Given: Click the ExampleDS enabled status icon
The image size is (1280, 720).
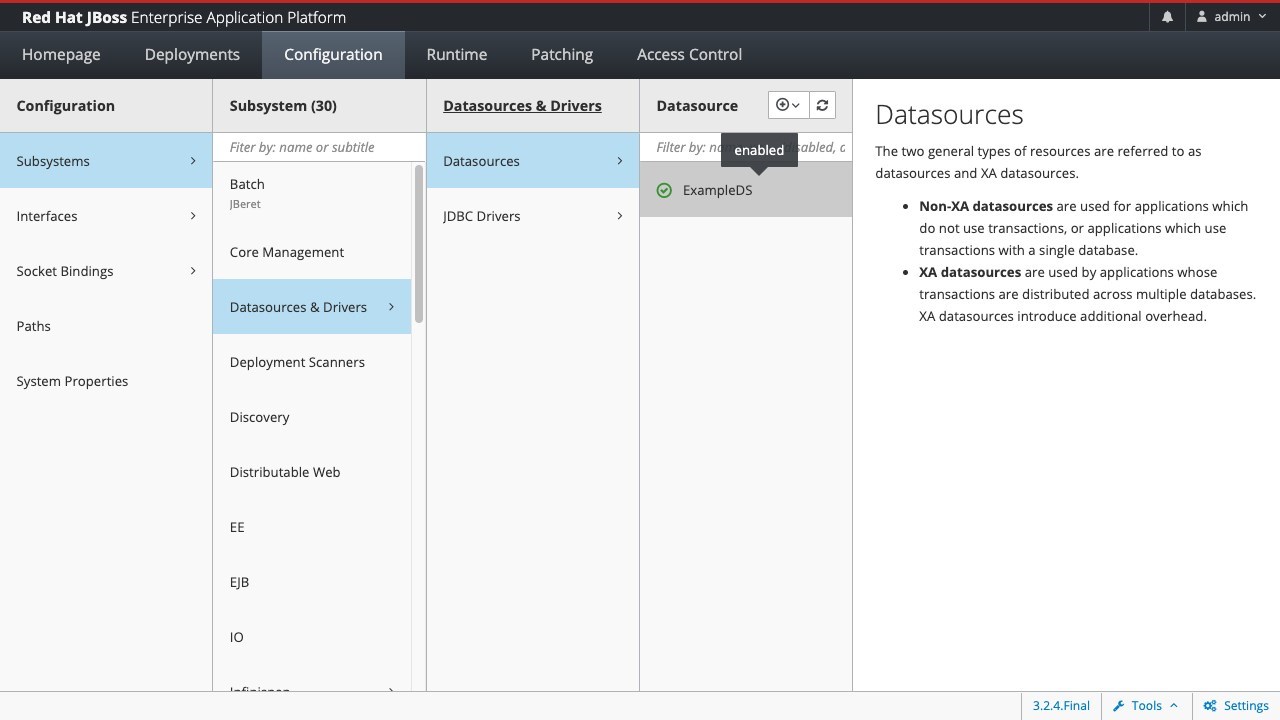Looking at the screenshot, I should click(x=664, y=190).
